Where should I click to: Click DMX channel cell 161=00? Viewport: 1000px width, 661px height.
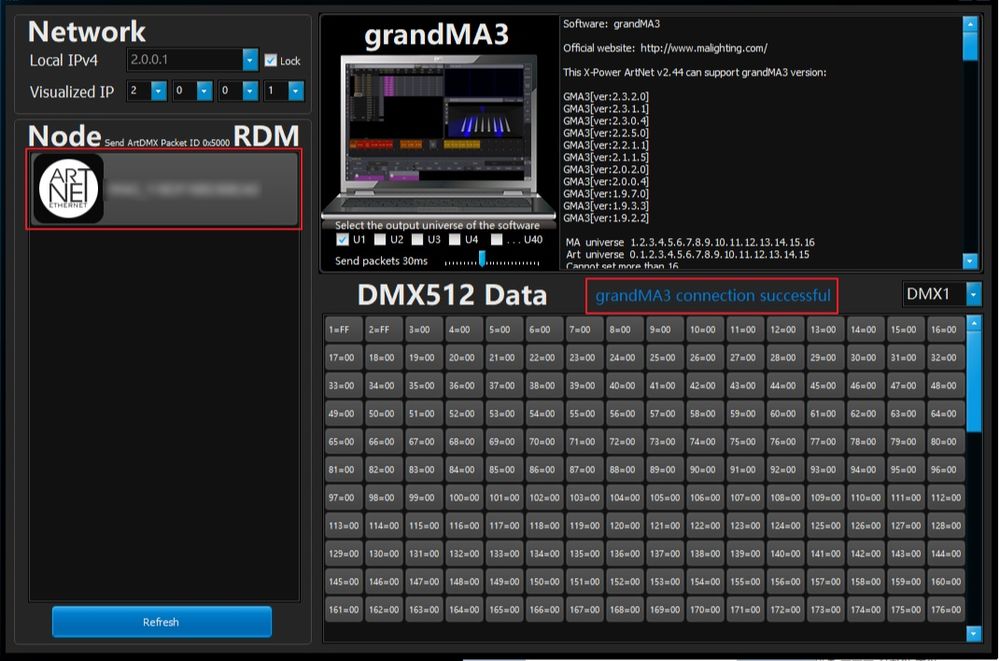click(344, 610)
